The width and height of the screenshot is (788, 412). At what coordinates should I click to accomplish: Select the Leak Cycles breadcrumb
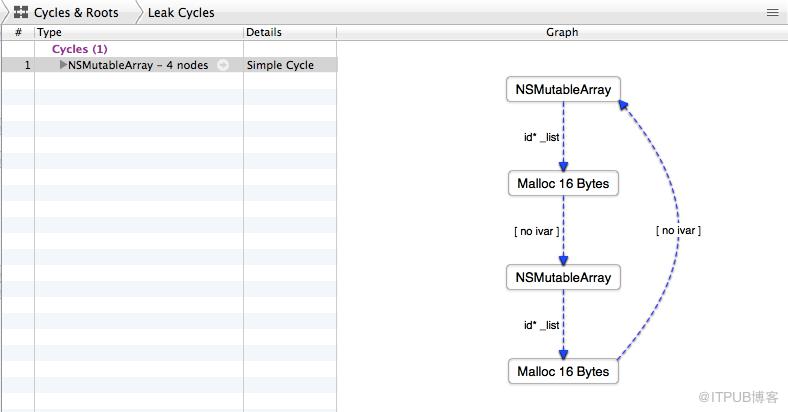[x=181, y=13]
